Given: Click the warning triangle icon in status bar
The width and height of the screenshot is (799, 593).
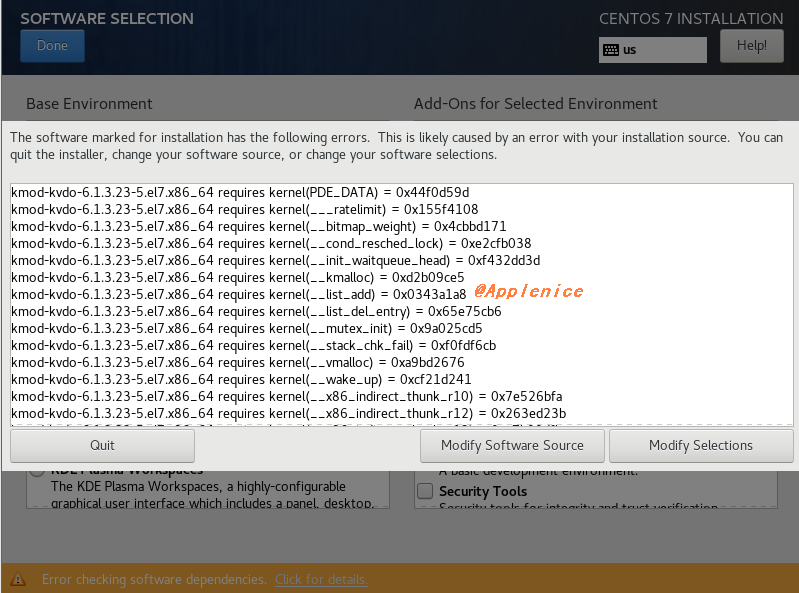Looking at the screenshot, I should (18, 579).
